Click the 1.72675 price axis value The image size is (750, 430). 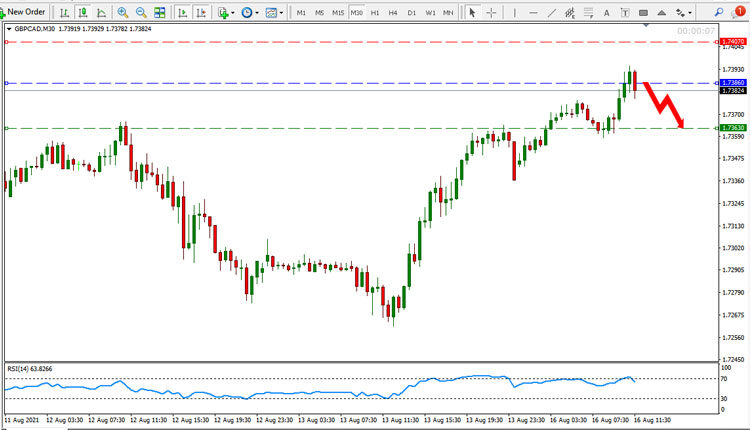(733, 315)
